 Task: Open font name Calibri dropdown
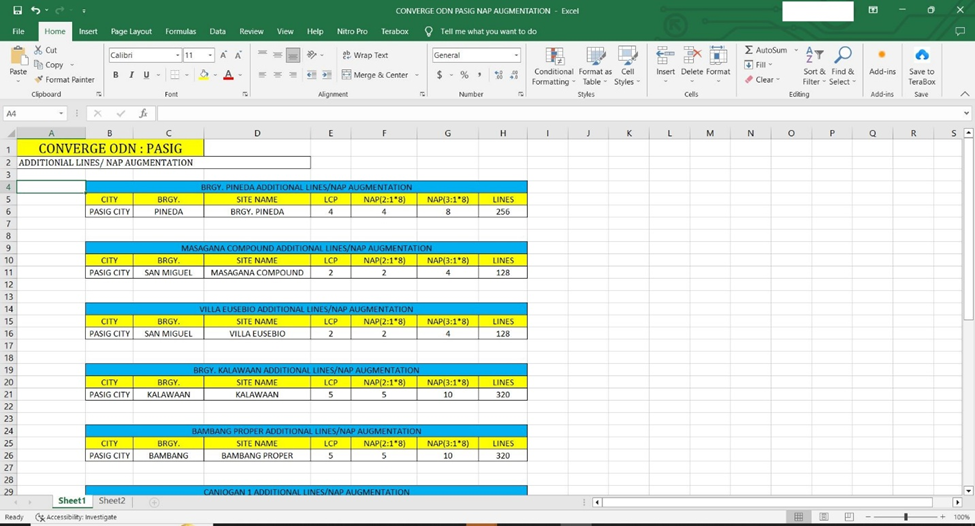coord(177,55)
